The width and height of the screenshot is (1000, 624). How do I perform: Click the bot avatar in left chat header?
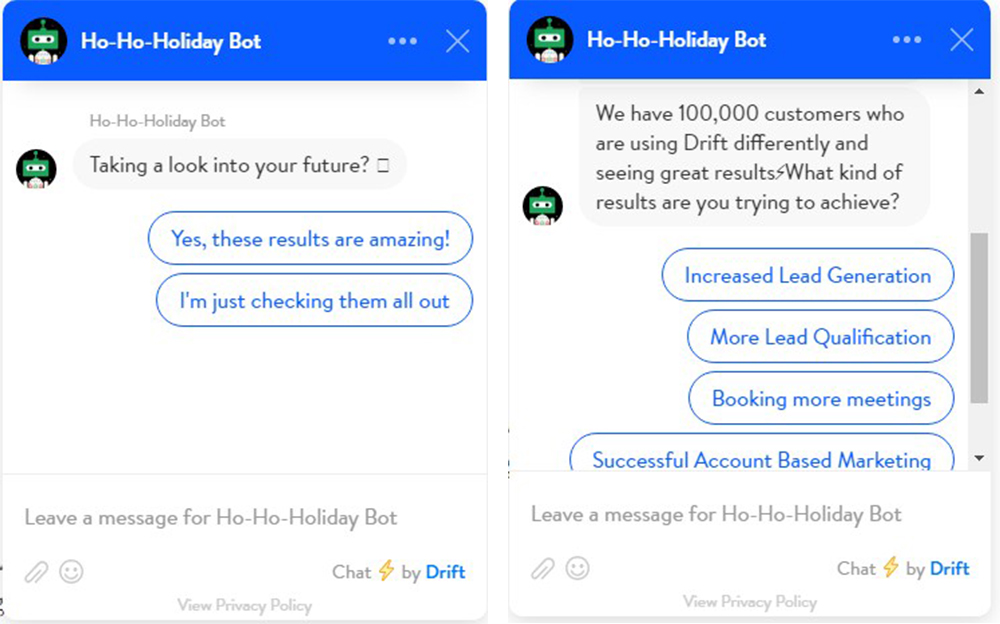(42, 41)
